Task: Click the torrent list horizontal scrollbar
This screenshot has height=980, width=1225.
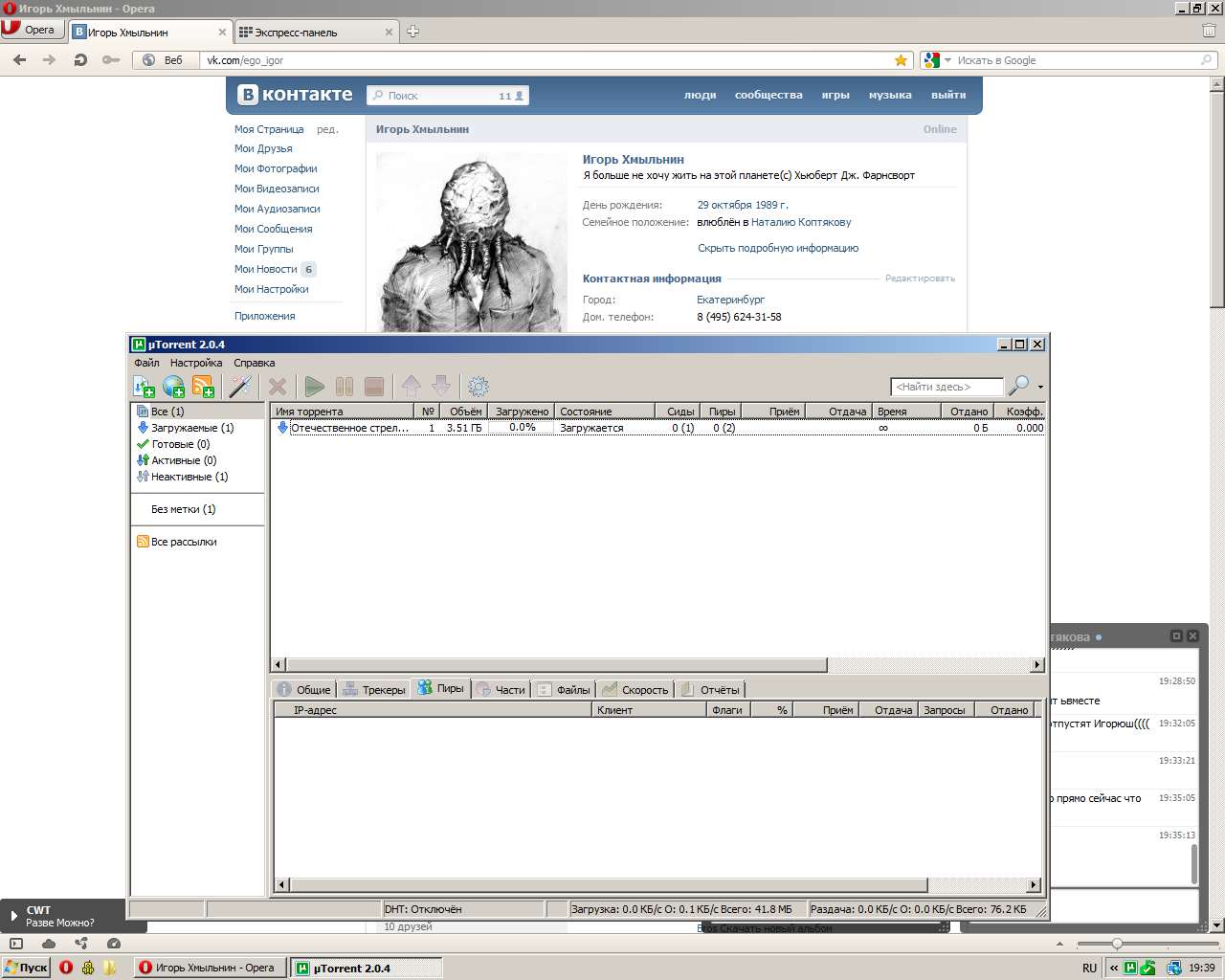Action: [658, 664]
